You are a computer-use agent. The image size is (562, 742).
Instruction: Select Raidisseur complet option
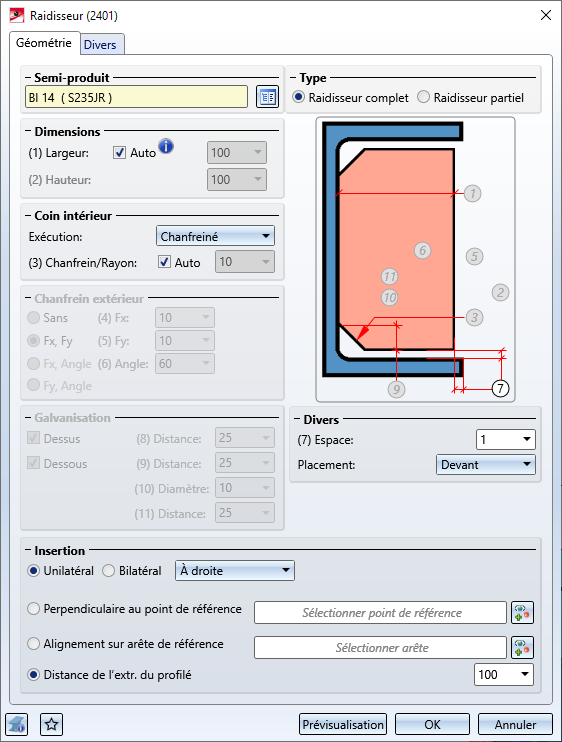[x=298, y=97]
